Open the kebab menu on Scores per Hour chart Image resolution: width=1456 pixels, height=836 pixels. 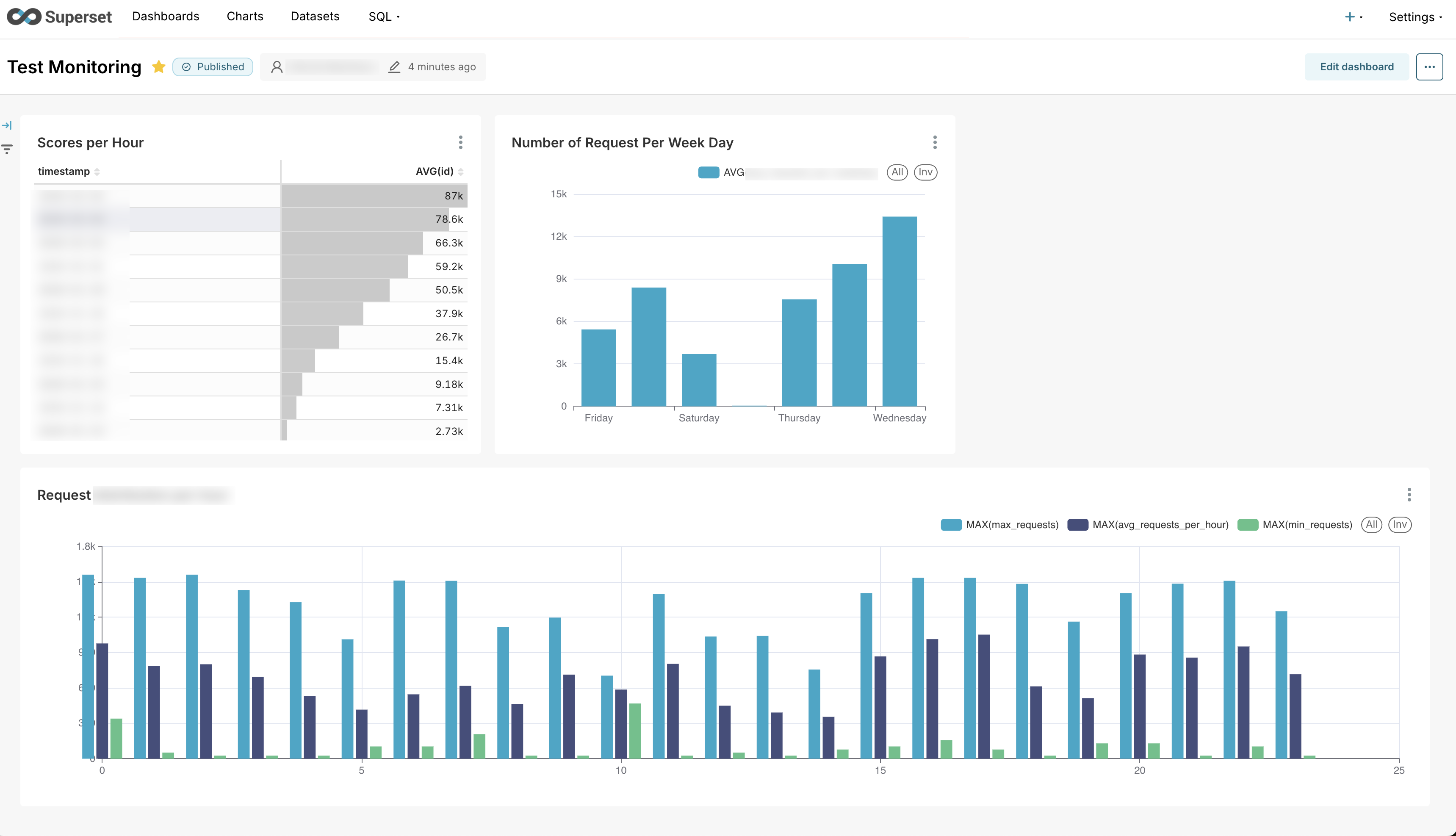pos(461,142)
